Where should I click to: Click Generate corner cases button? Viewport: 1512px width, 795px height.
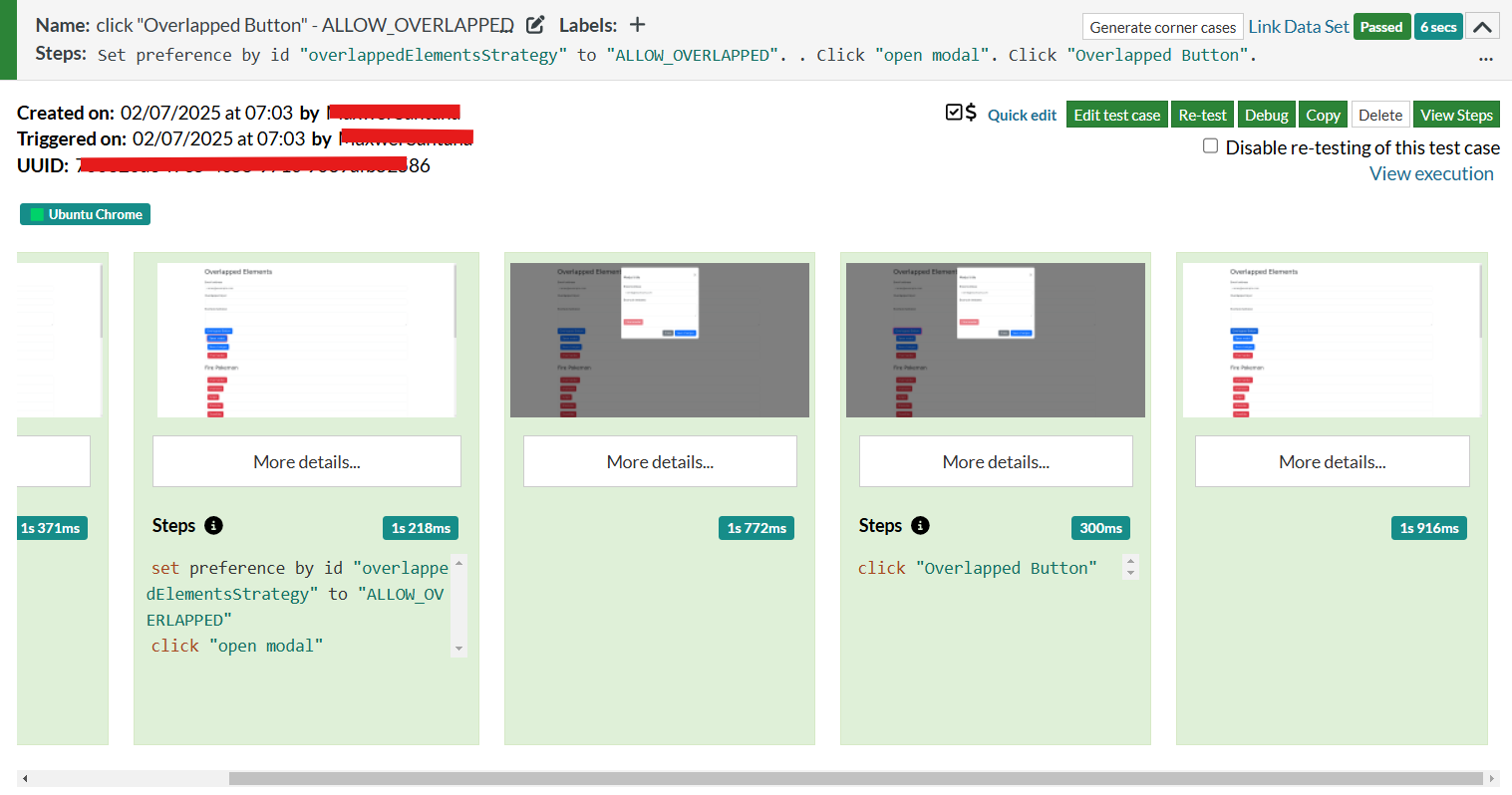click(x=1162, y=27)
